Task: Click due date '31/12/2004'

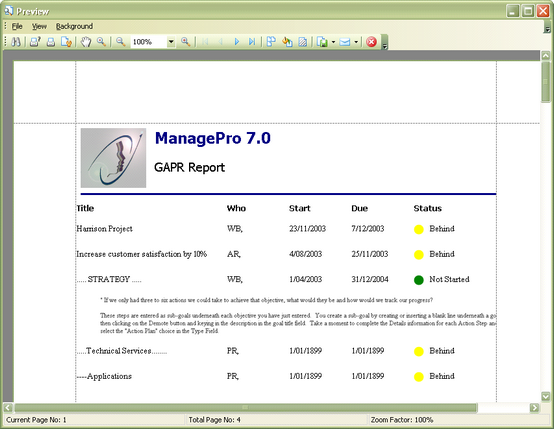Action: 370,279
